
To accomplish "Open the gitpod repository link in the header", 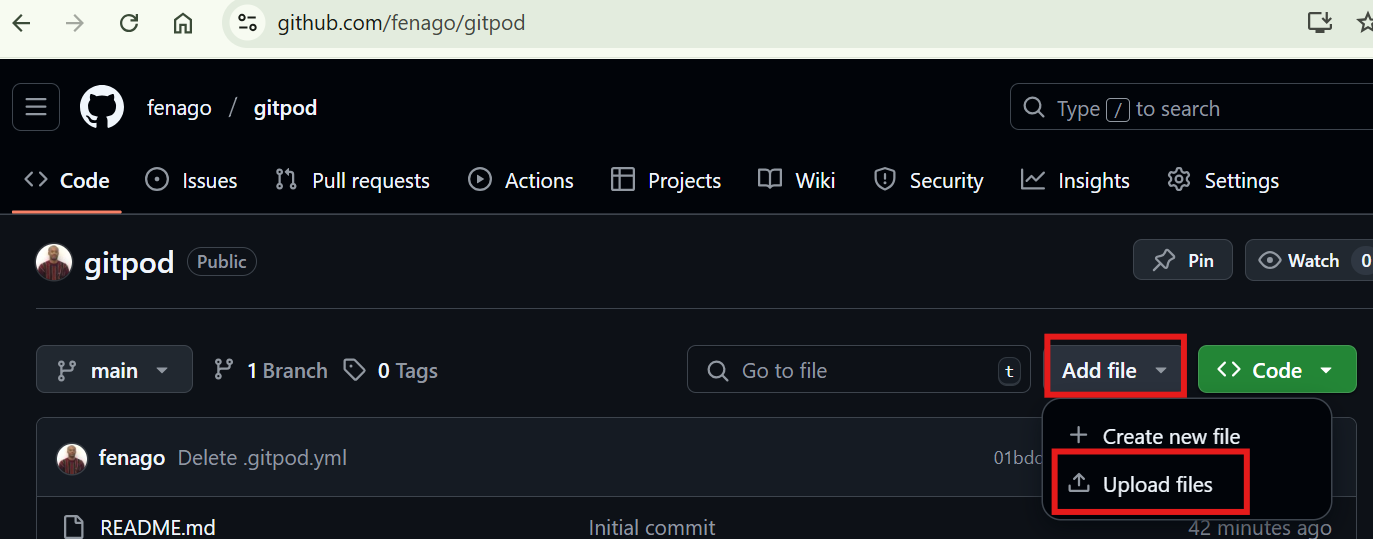I will tap(285, 108).
